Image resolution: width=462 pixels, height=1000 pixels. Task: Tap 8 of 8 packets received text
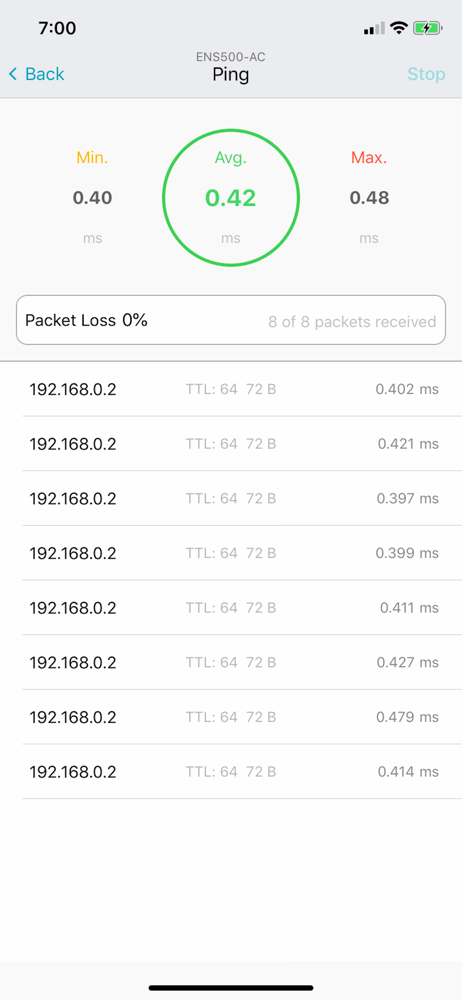click(x=352, y=321)
